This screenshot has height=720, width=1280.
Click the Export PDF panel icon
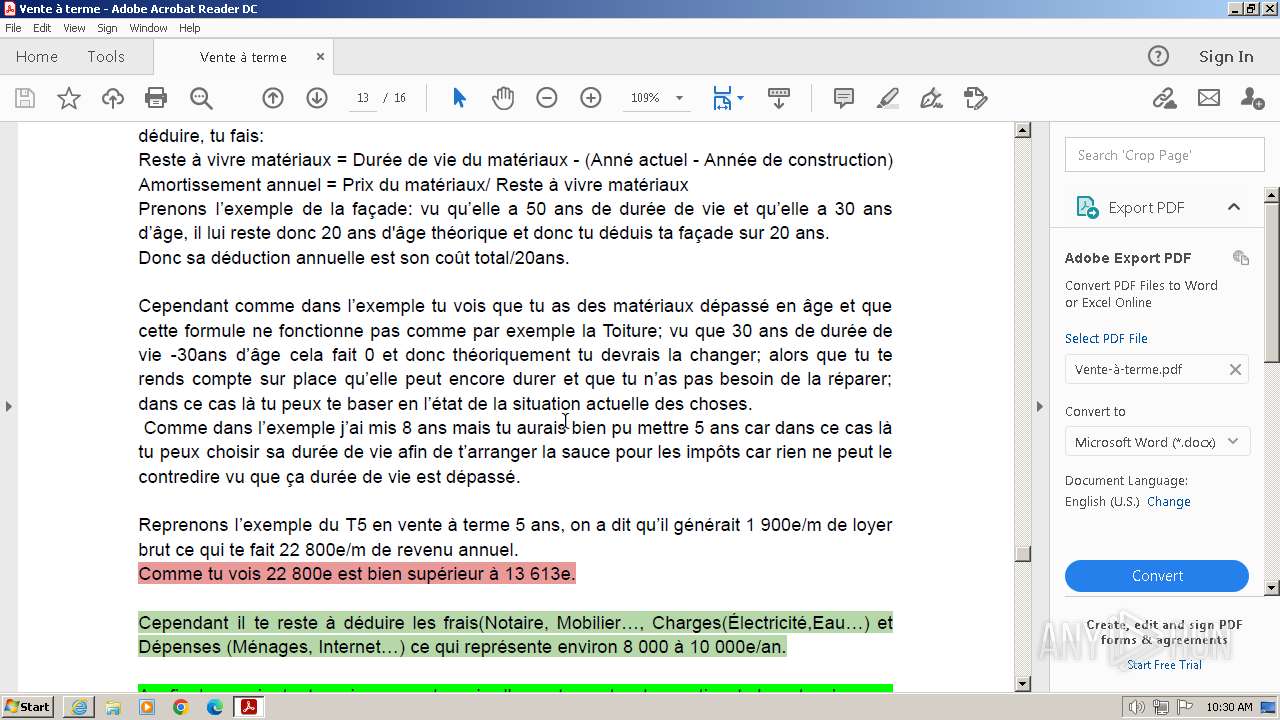click(1087, 207)
